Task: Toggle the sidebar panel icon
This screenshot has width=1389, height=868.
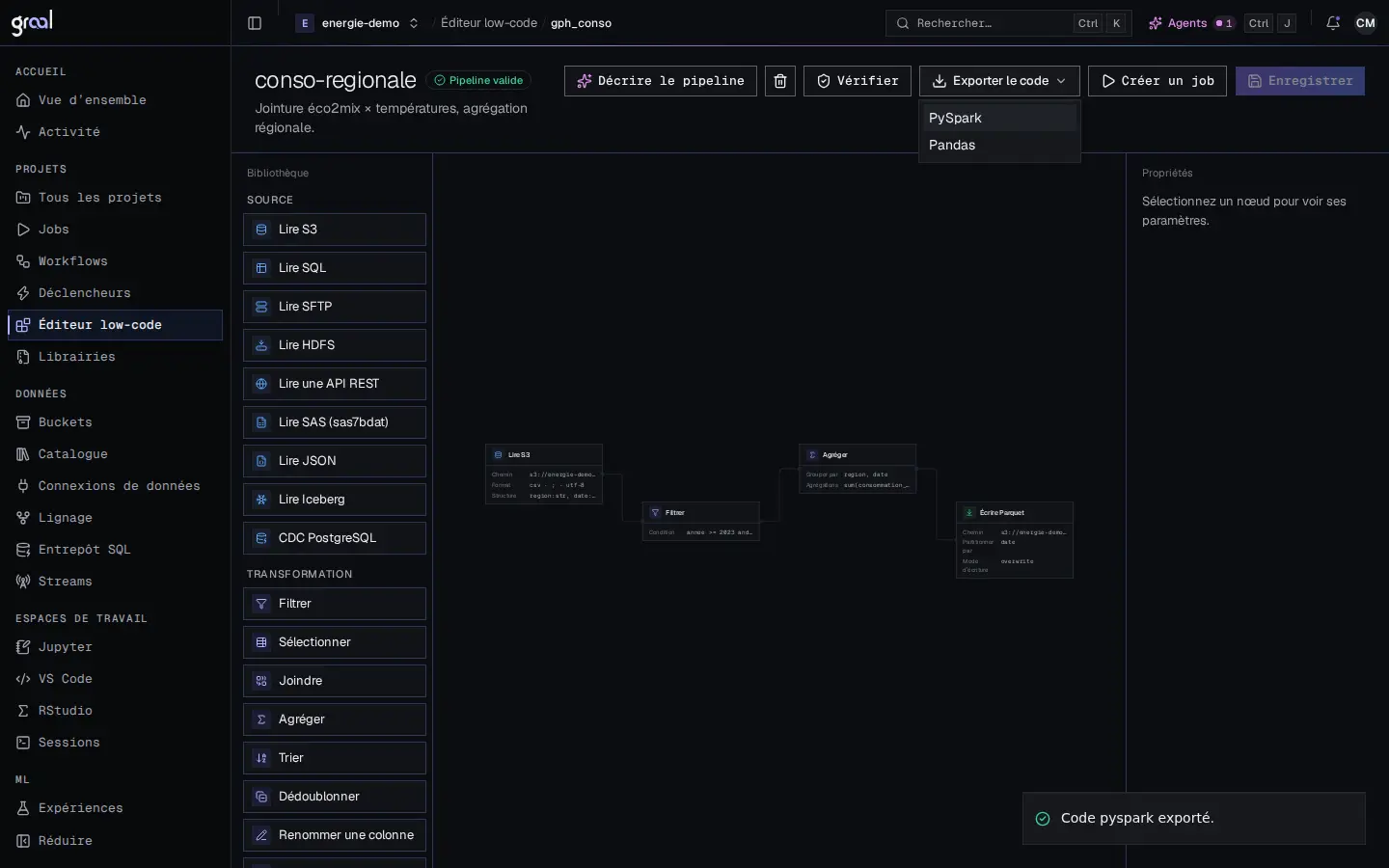Action: (x=255, y=23)
